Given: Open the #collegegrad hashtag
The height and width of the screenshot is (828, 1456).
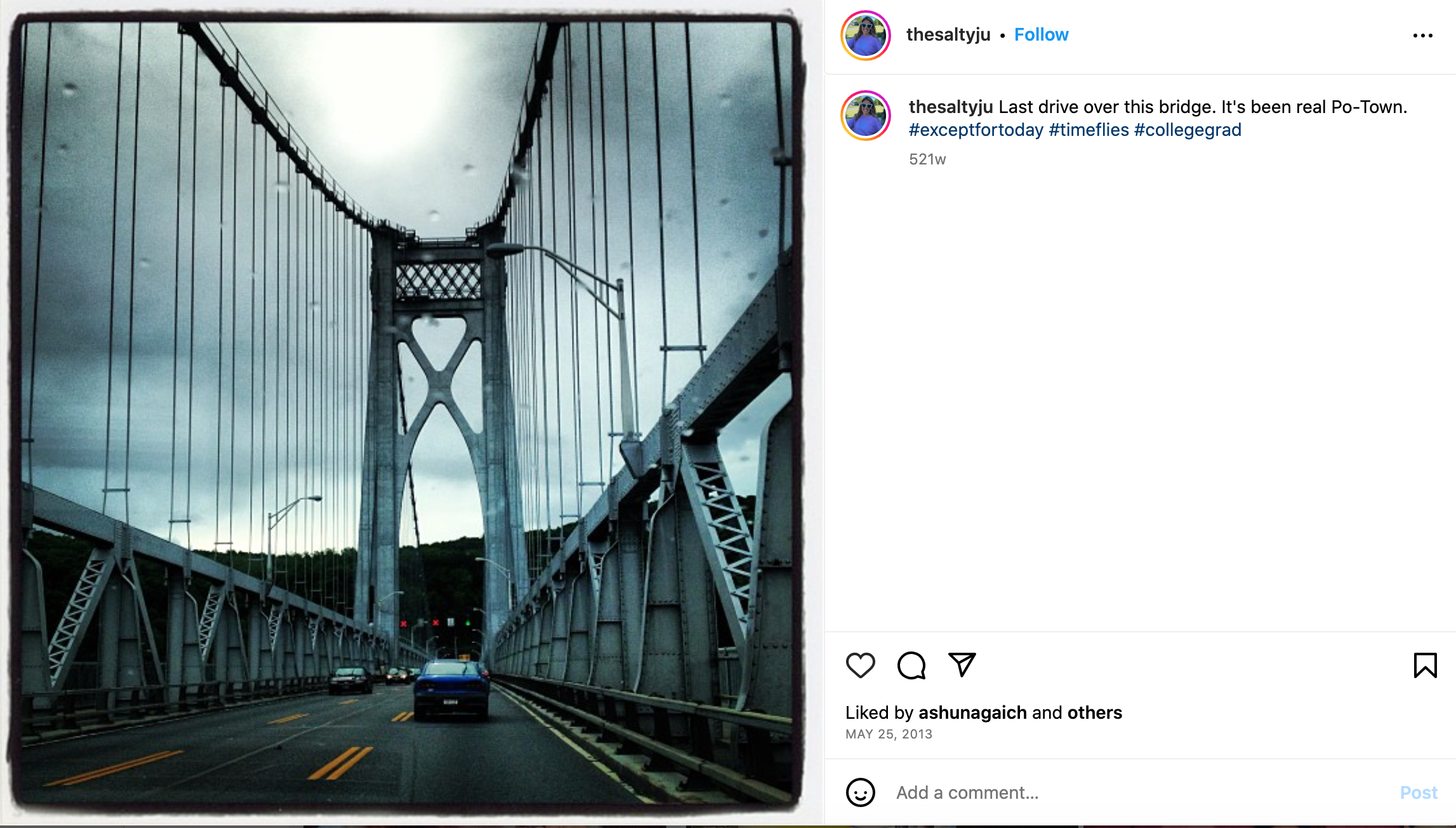Looking at the screenshot, I should 1187,130.
